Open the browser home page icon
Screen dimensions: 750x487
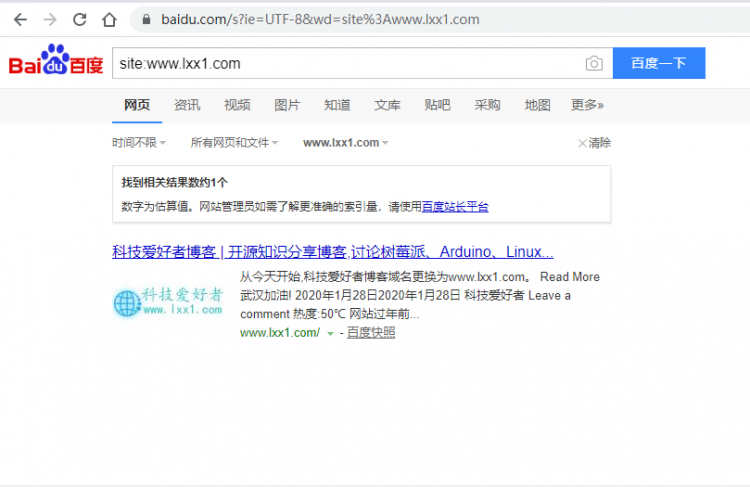110,20
